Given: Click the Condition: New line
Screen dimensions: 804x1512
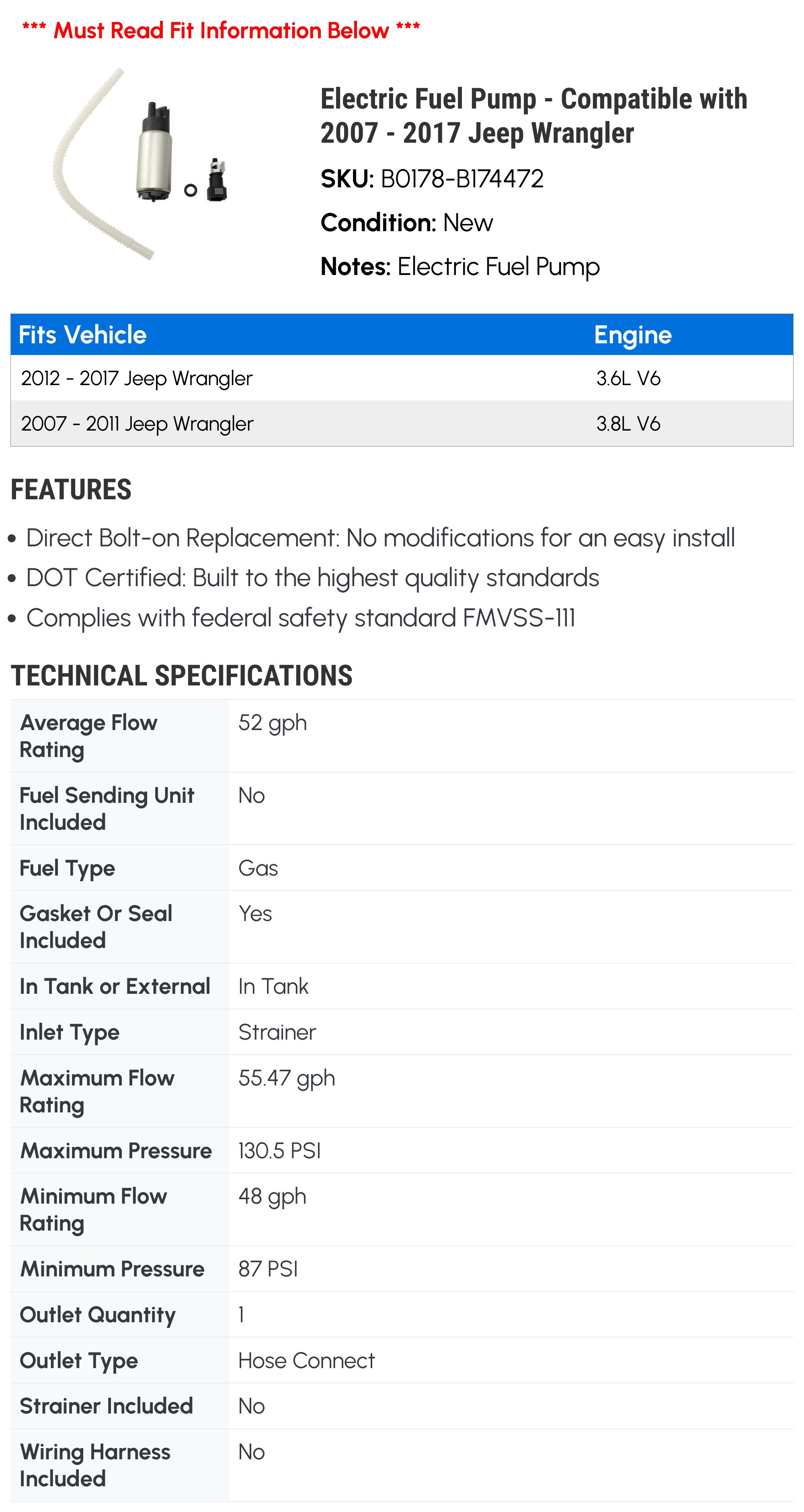Looking at the screenshot, I should tap(406, 223).
